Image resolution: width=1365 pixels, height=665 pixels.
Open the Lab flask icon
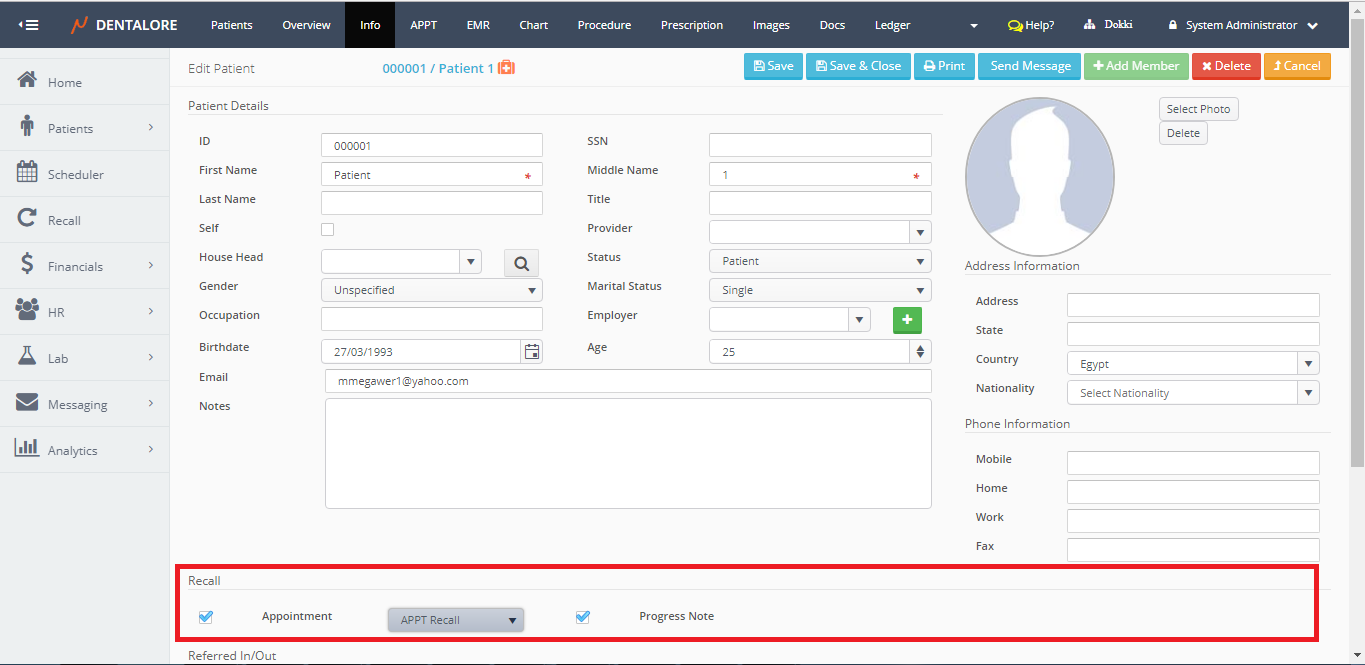click(28, 357)
